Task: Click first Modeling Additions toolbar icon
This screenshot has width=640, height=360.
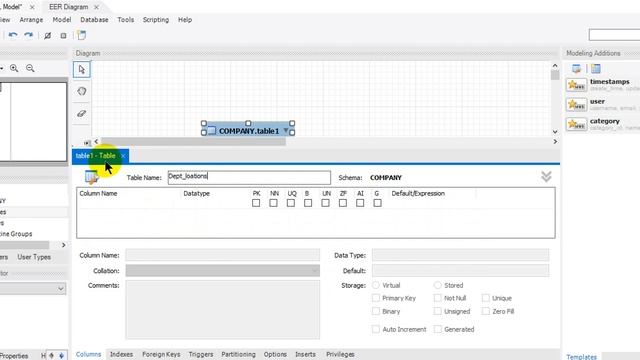Action: 576,69
